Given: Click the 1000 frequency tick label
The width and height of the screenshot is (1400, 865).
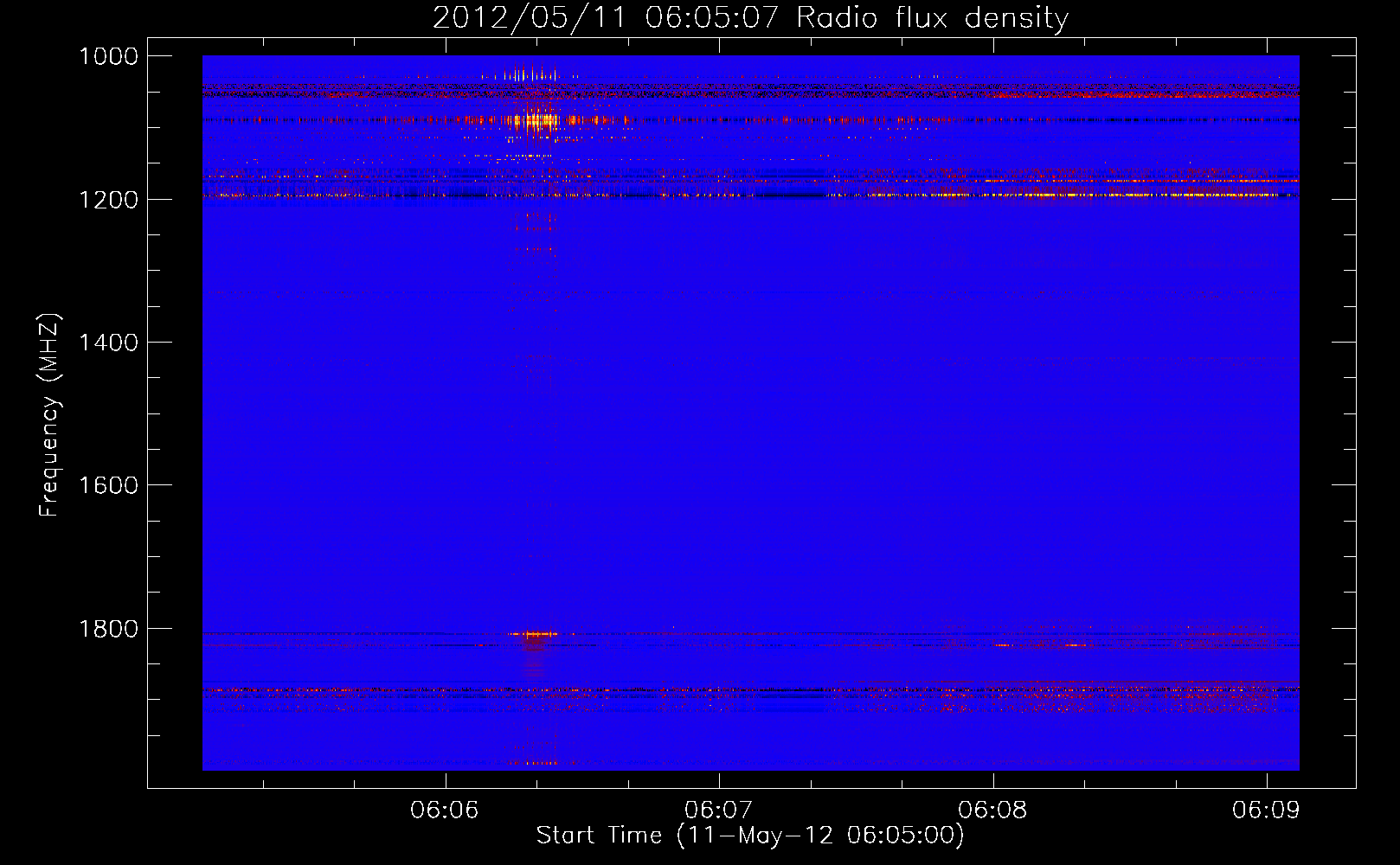Looking at the screenshot, I should [108, 56].
